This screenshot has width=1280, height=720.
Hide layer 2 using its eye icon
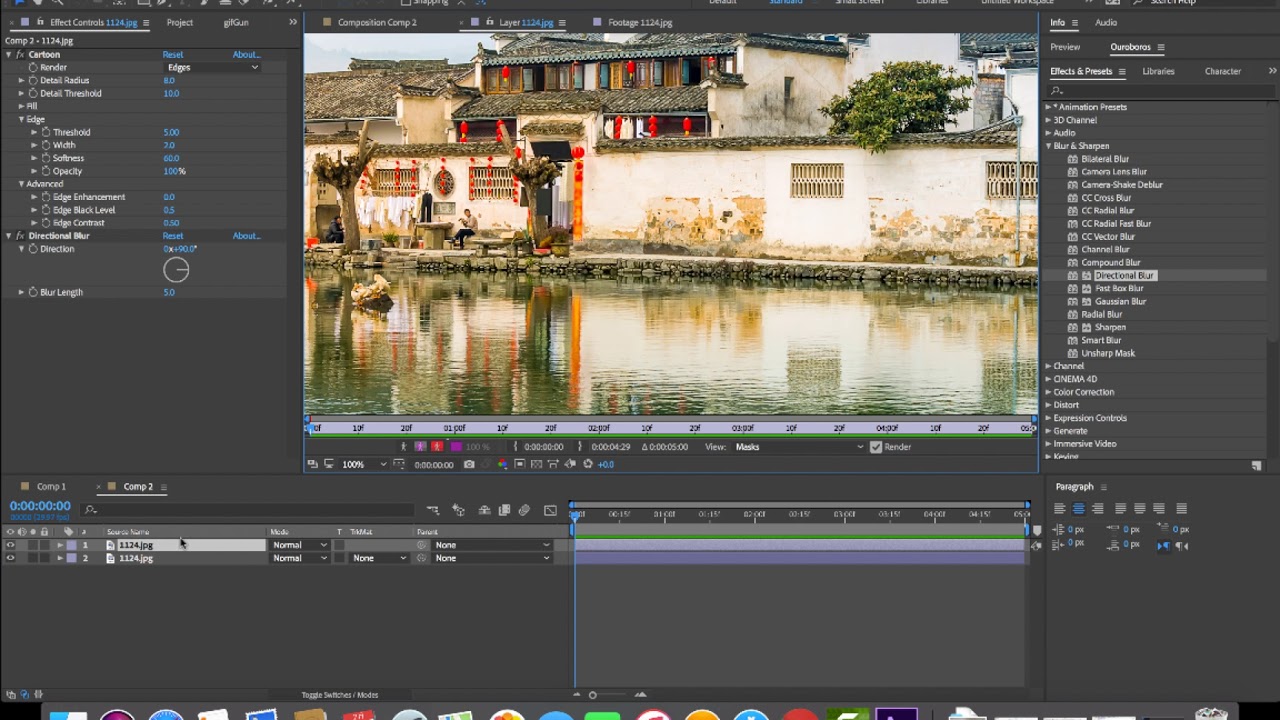click(x=10, y=558)
